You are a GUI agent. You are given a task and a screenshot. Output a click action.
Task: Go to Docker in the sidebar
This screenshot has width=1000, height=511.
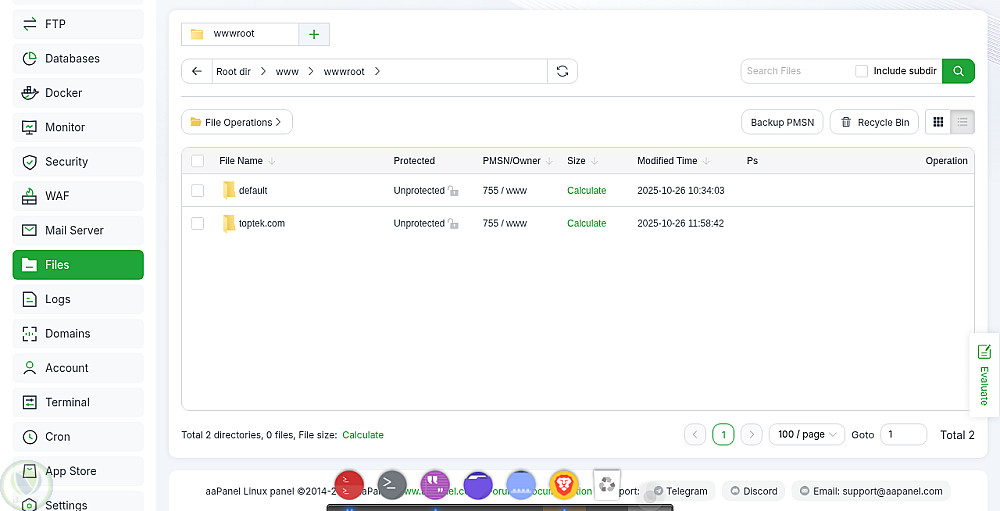[x=78, y=93]
